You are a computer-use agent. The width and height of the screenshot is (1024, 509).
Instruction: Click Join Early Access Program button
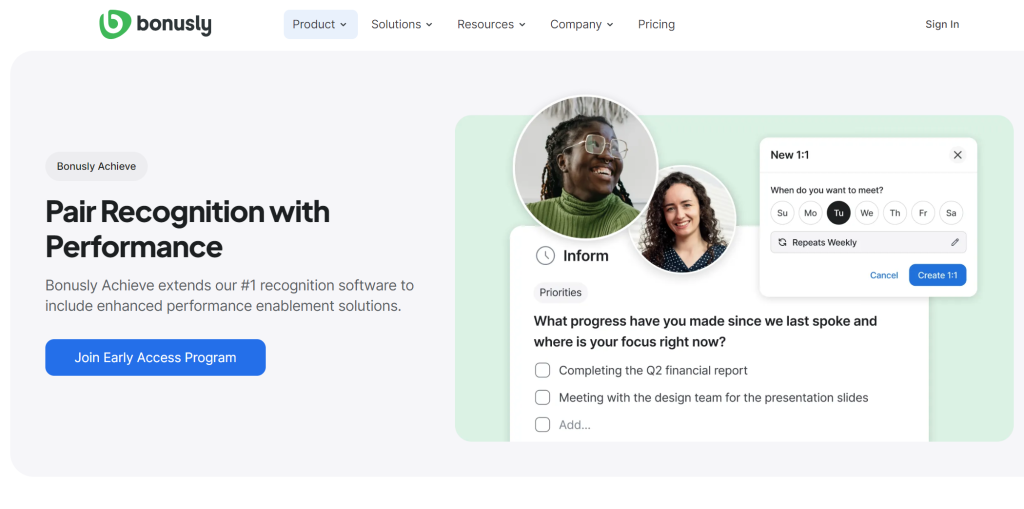coord(155,357)
